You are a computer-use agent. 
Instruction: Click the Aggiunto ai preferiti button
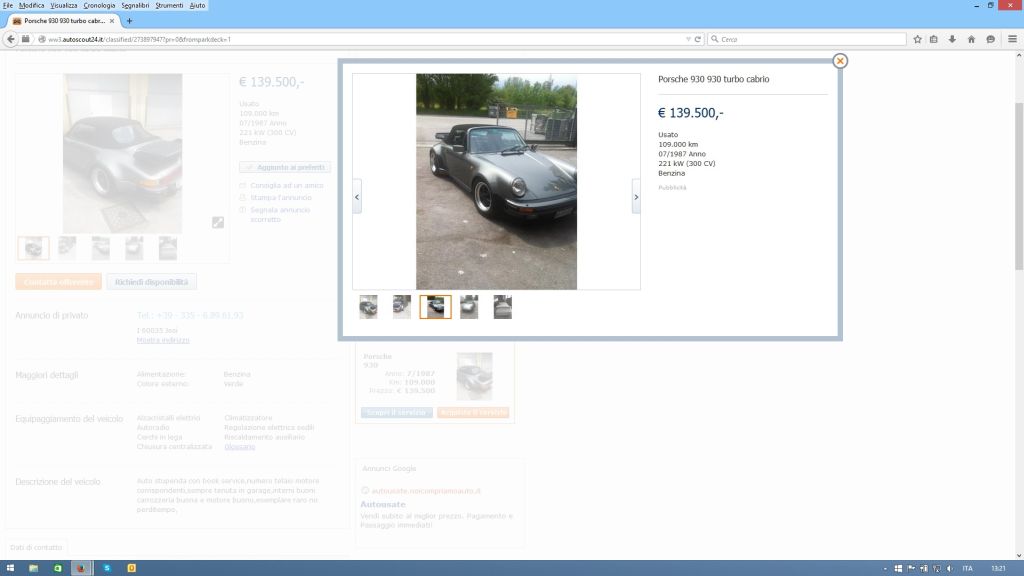click(x=285, y=167)
